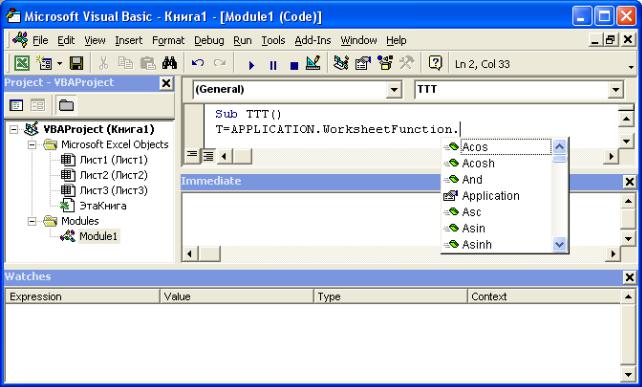The height and width of the screenshot is (387, 642).
Task: Save the workbook with floppy icon
Action: [77, 63]
